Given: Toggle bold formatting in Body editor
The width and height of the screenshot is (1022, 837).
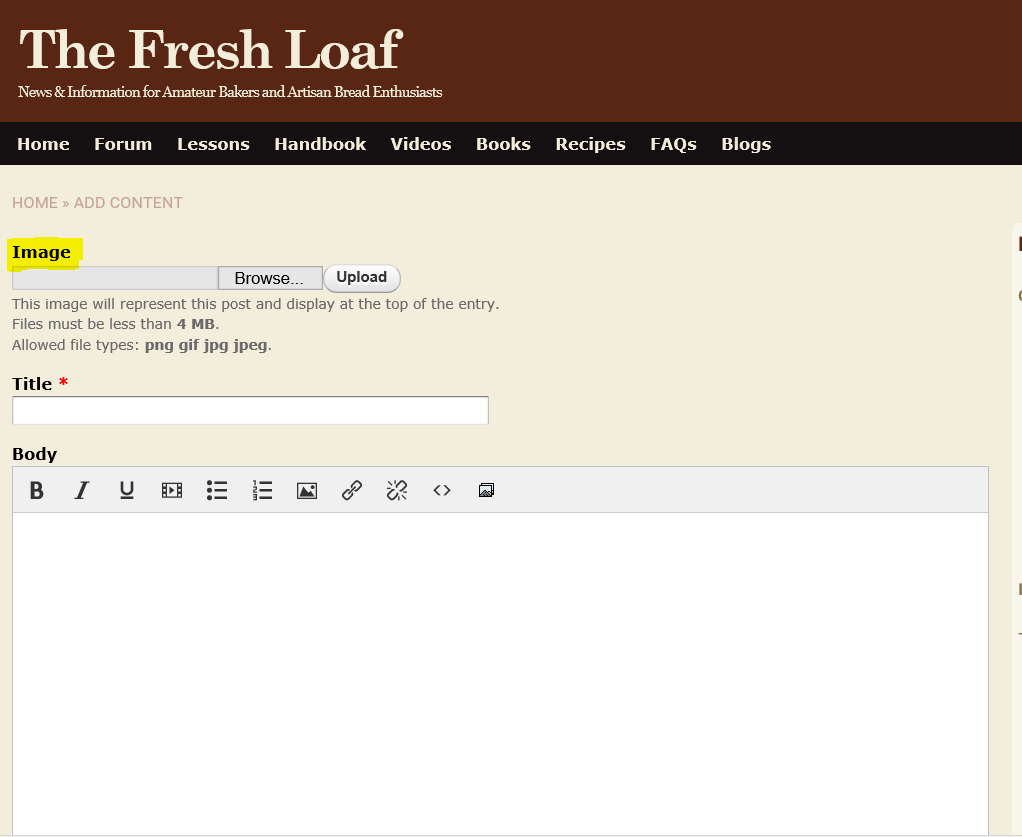Looking at the screenshot, I should pyautogui.click(x=37, y=490).
